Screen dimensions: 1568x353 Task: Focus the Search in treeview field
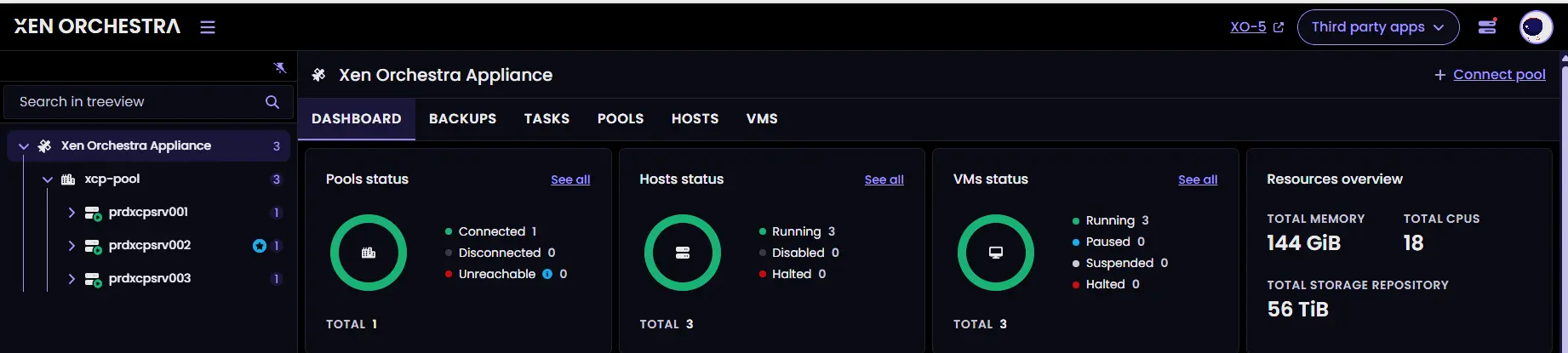coord(148,102)
